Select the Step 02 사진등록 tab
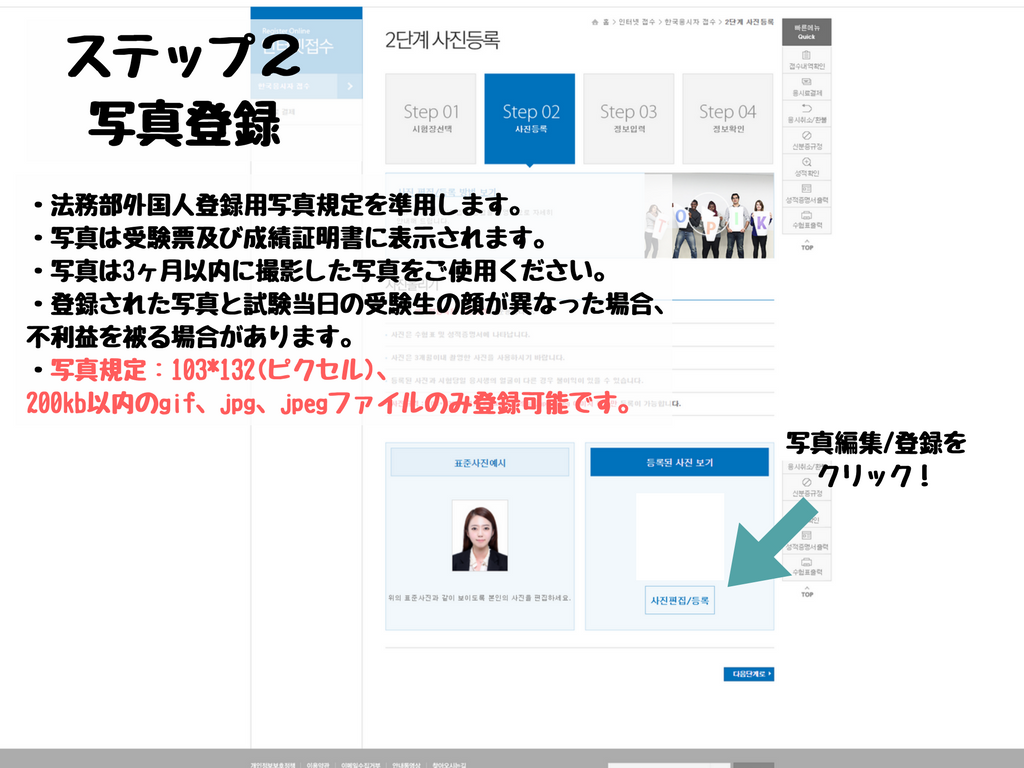Image resolution: width=1024 pixels, height=768 pixels. tap(530, 118)
